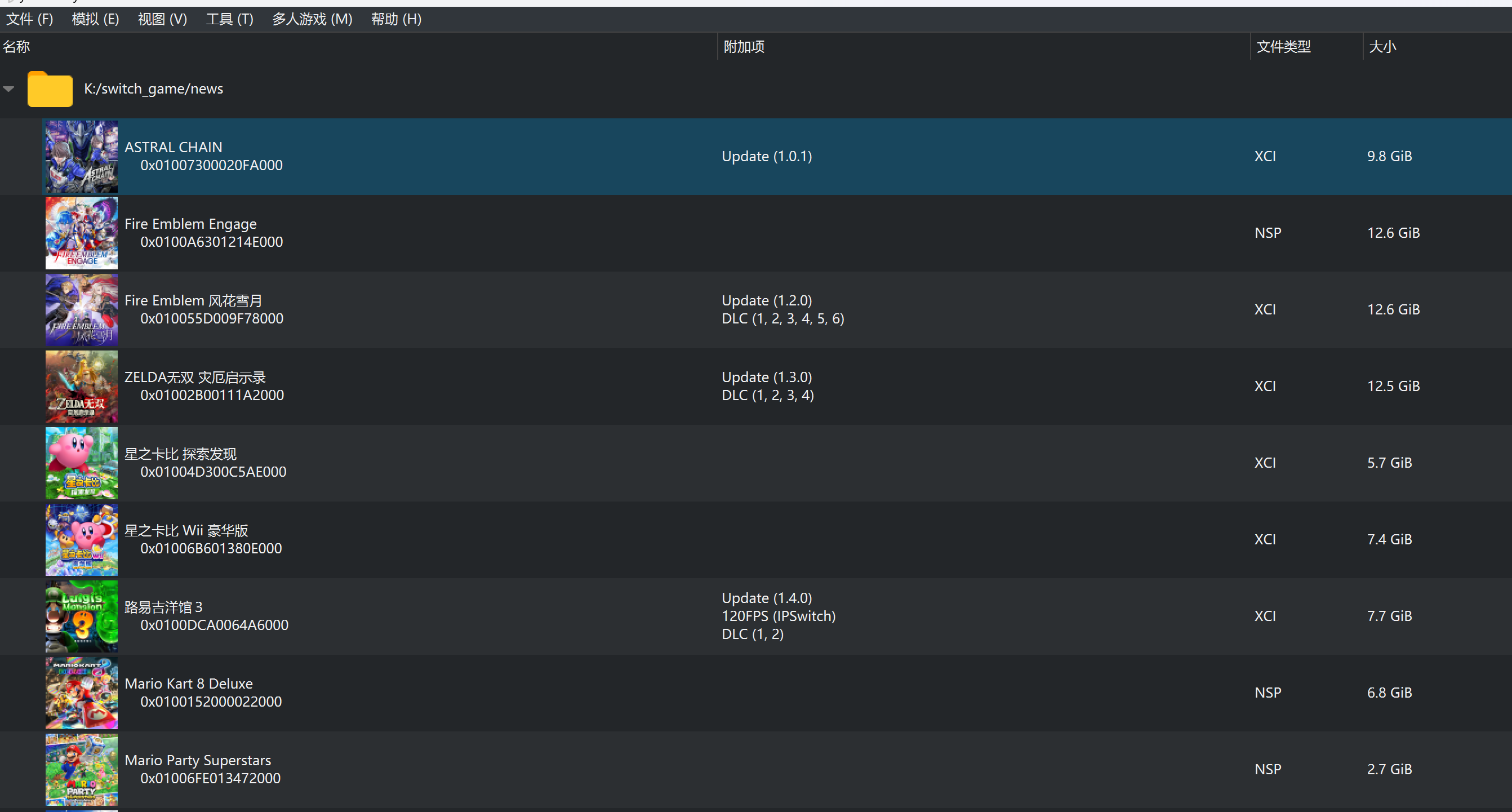Click the title ID 0x01002B00111A2000
The width and height of the screenshot is (1512, 812).
pos(212,395)
